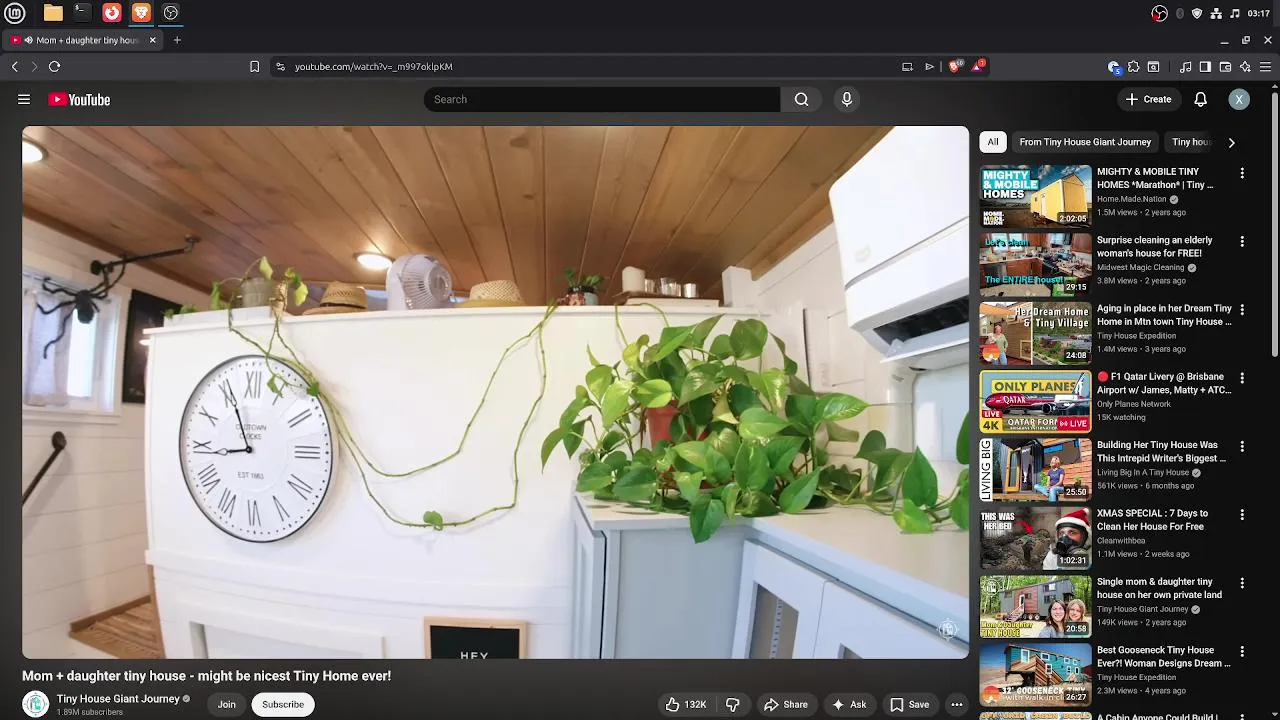Join the channel membership

[x=227, y=704]
